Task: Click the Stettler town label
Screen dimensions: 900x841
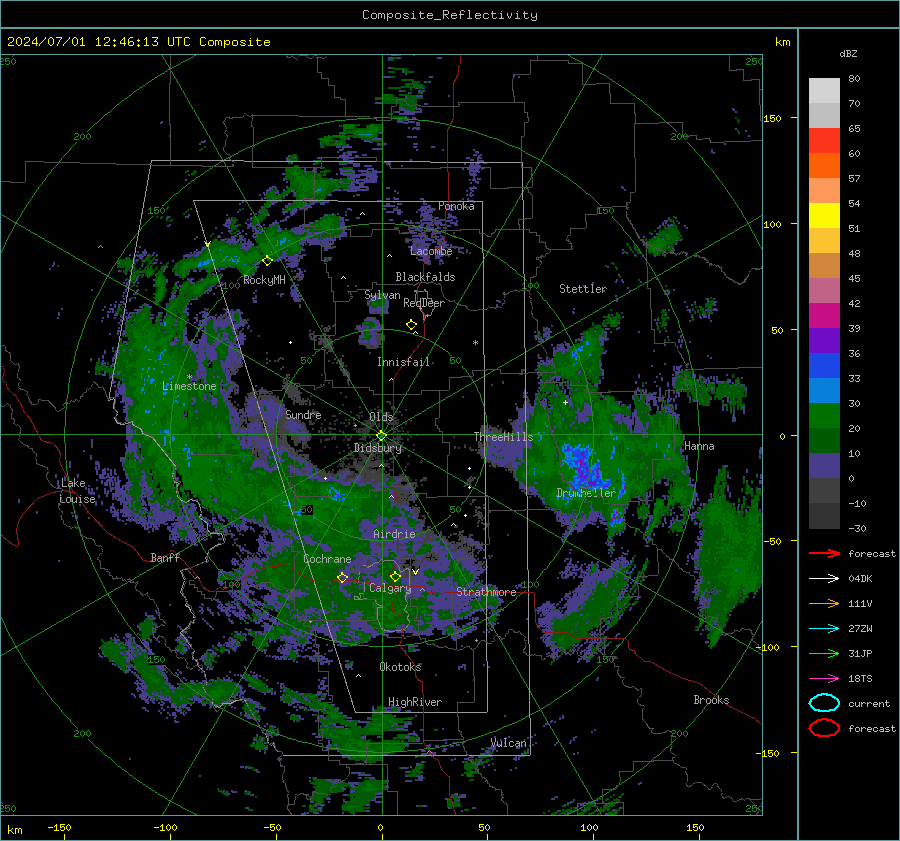Action: pos(583,289)
